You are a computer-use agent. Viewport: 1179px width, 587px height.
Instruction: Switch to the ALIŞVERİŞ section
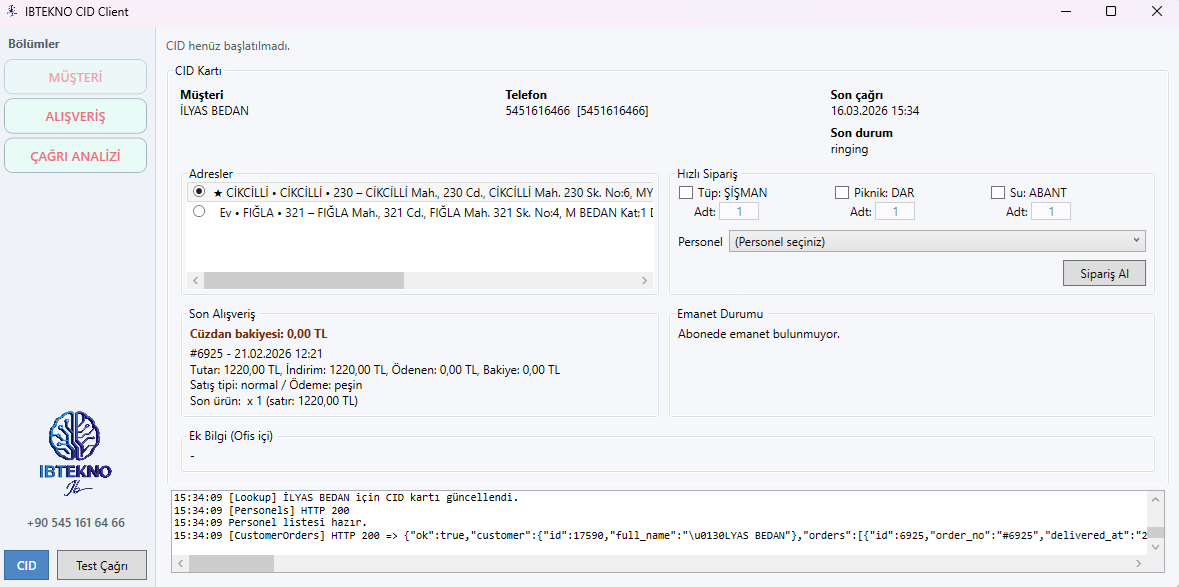(x=75, y=116)
